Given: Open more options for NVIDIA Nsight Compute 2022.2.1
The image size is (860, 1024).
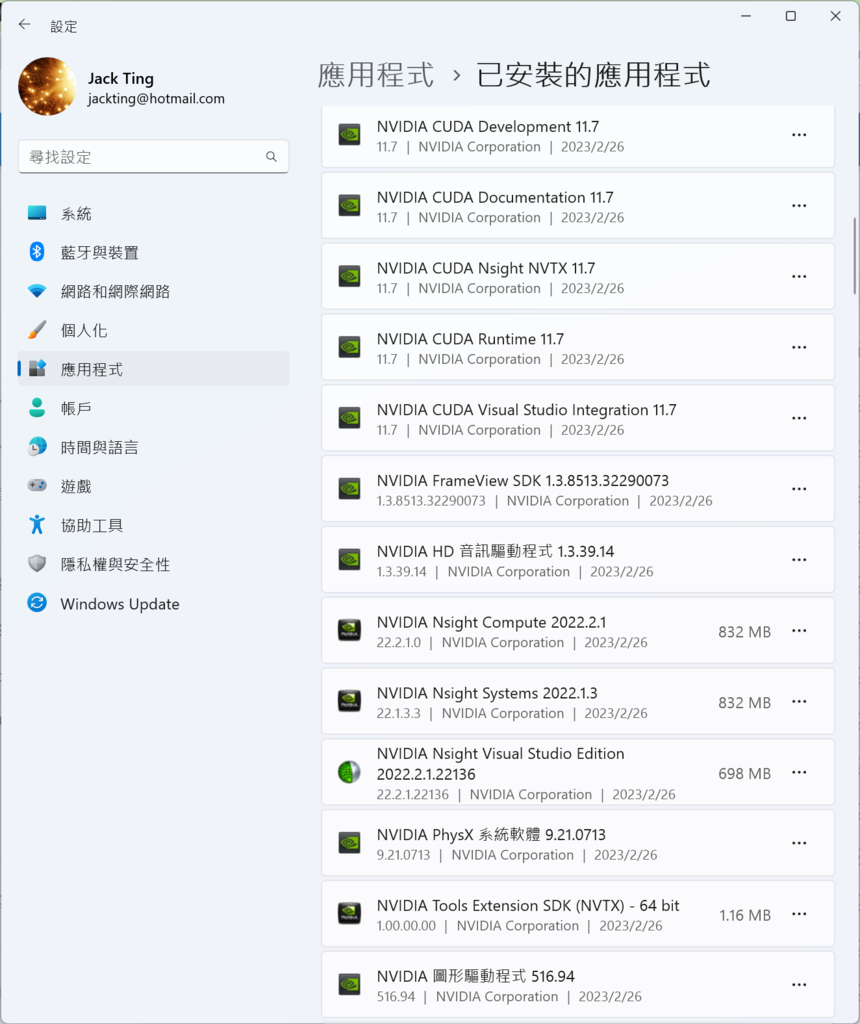Looking at the screenshot, I should pyautogui.click(x=799, y=631).
